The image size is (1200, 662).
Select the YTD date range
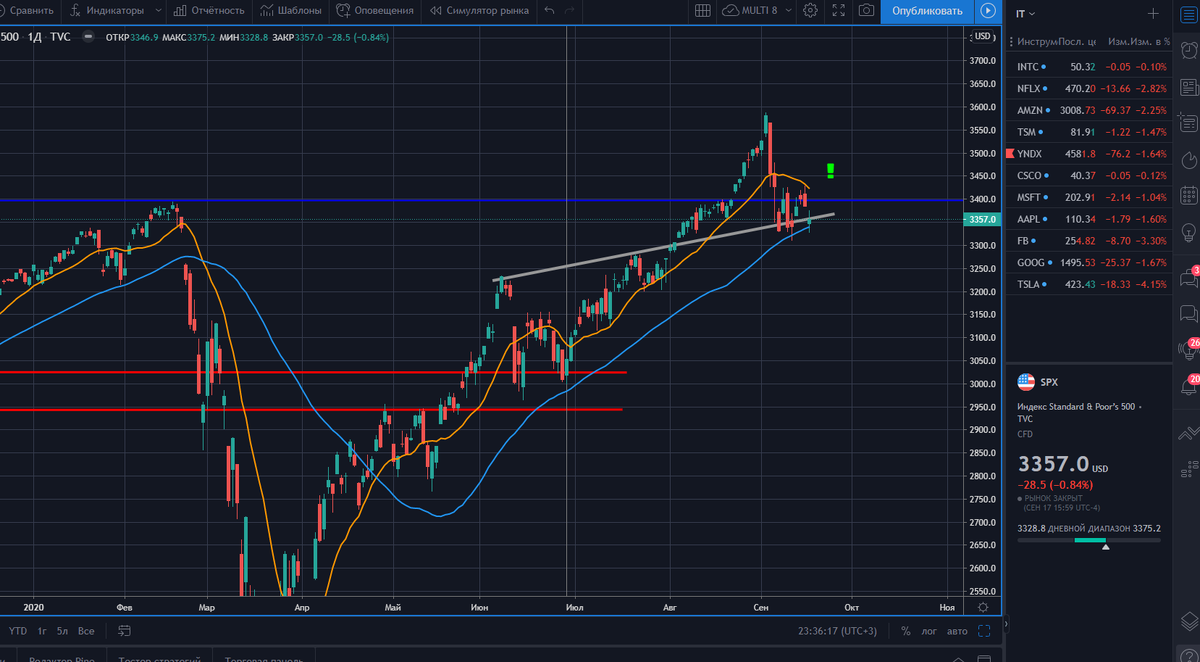point(18,631)
